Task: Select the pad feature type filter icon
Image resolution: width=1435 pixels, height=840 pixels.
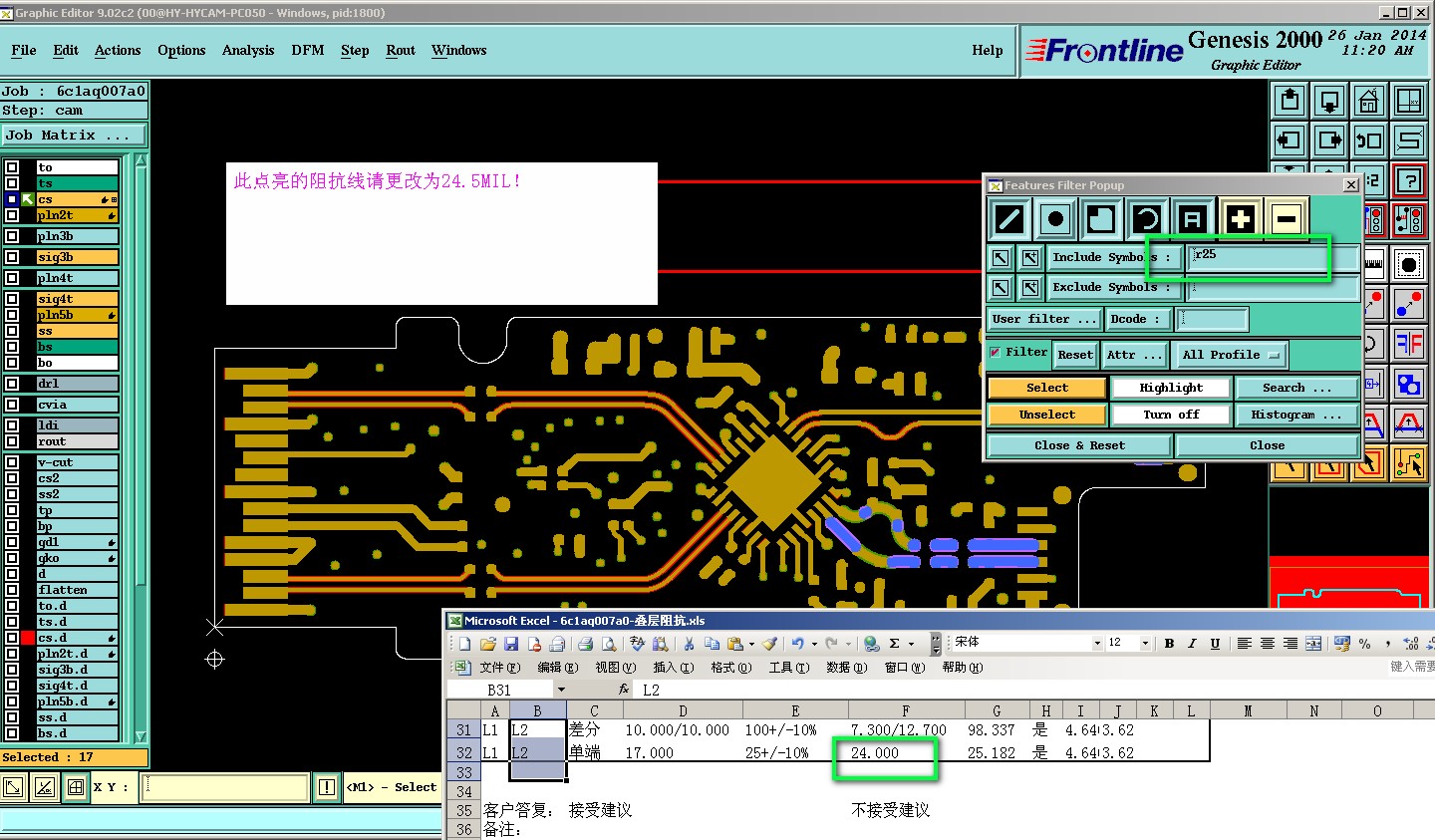Action: pos(1055,219)
